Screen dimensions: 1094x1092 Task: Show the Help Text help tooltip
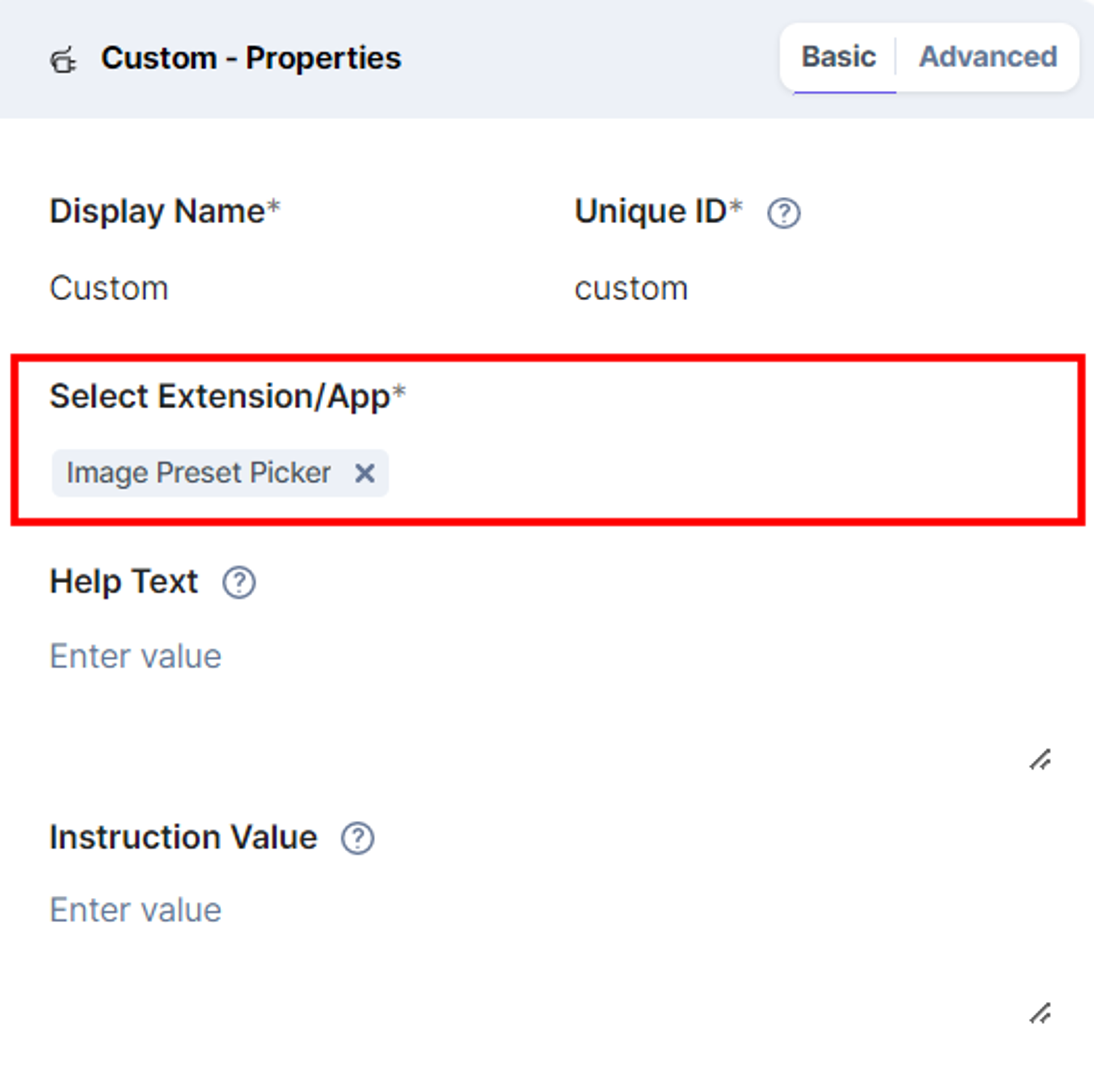pos(239,583)
